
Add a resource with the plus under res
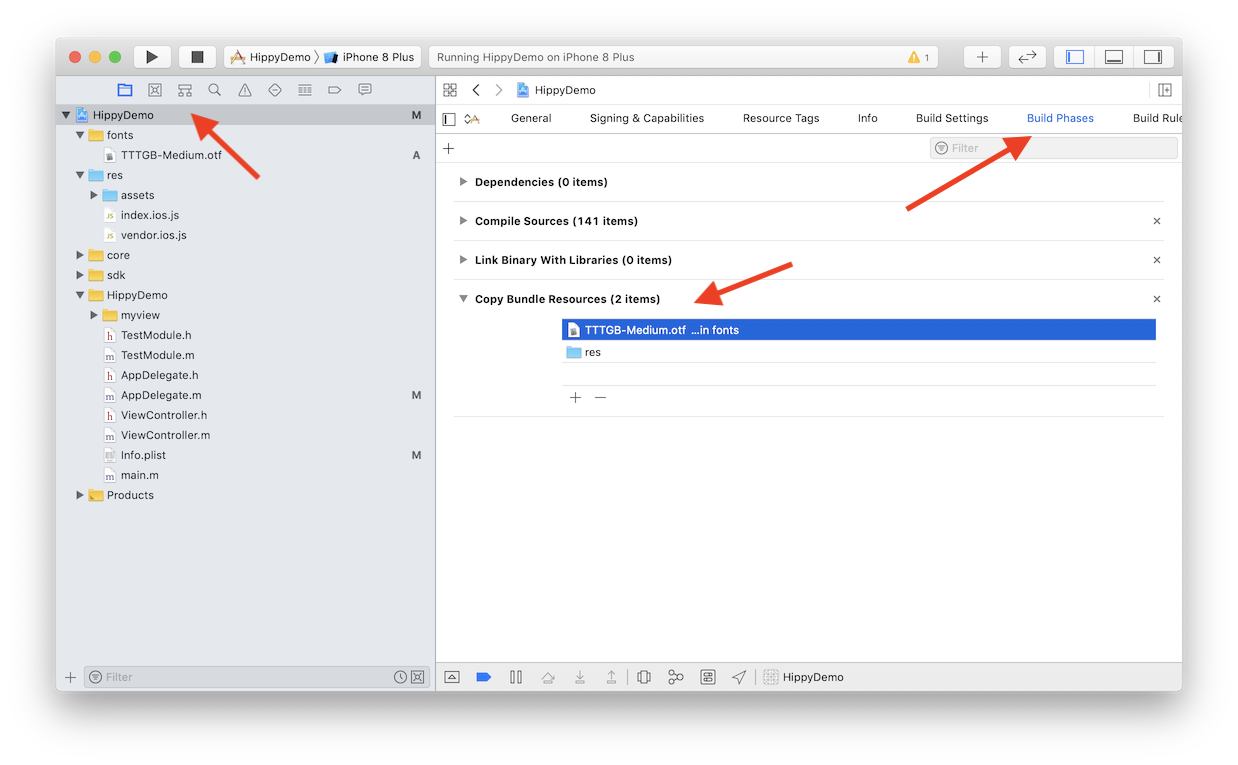575,398
